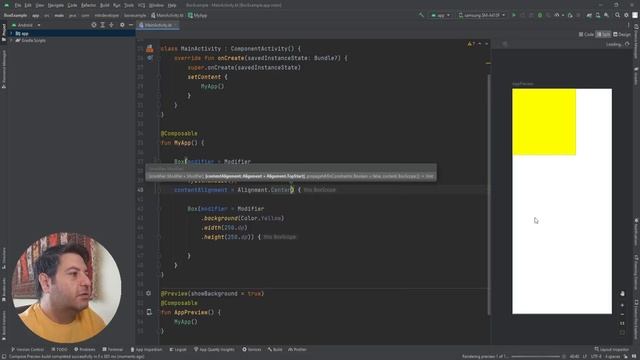Open the Refactor menu
The width and height of the screenshot is (640, 360).
click(88, 5)
